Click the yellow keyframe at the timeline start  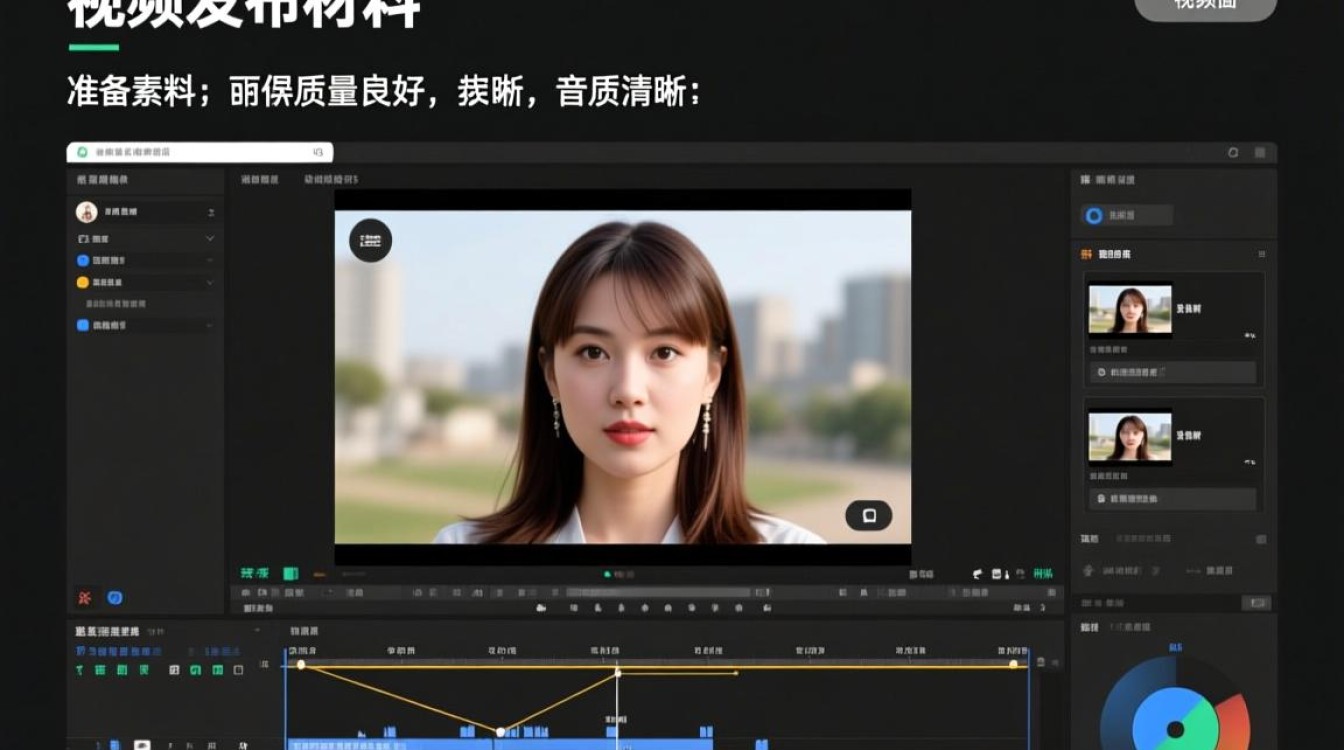tap(301, 665)
